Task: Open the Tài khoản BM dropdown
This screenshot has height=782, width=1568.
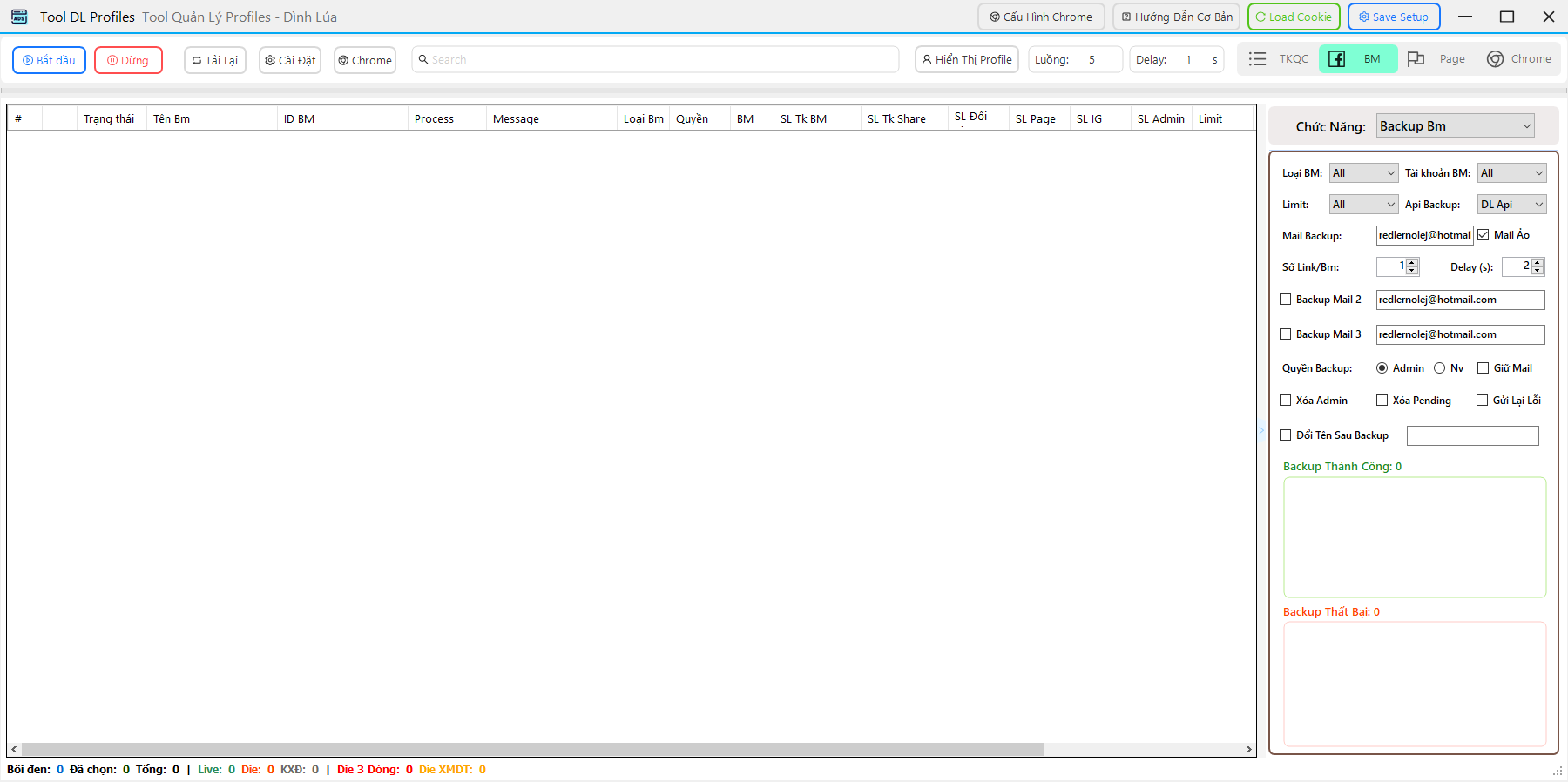Action: (x=1512, y=173)
